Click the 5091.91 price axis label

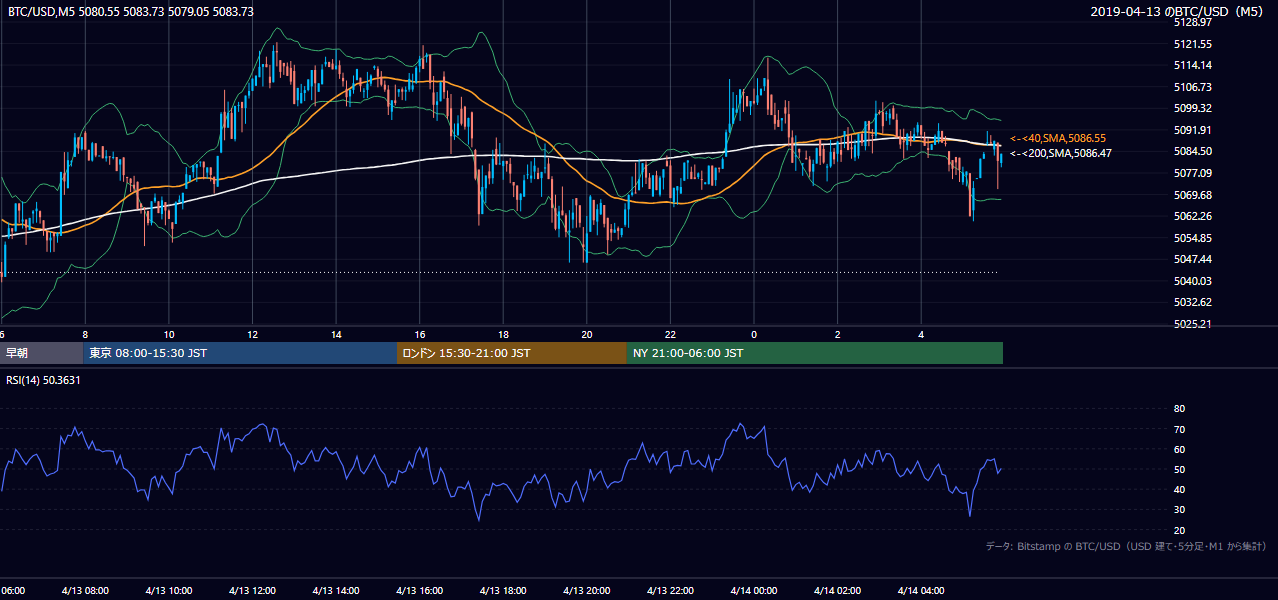[x=1194, y=130]
